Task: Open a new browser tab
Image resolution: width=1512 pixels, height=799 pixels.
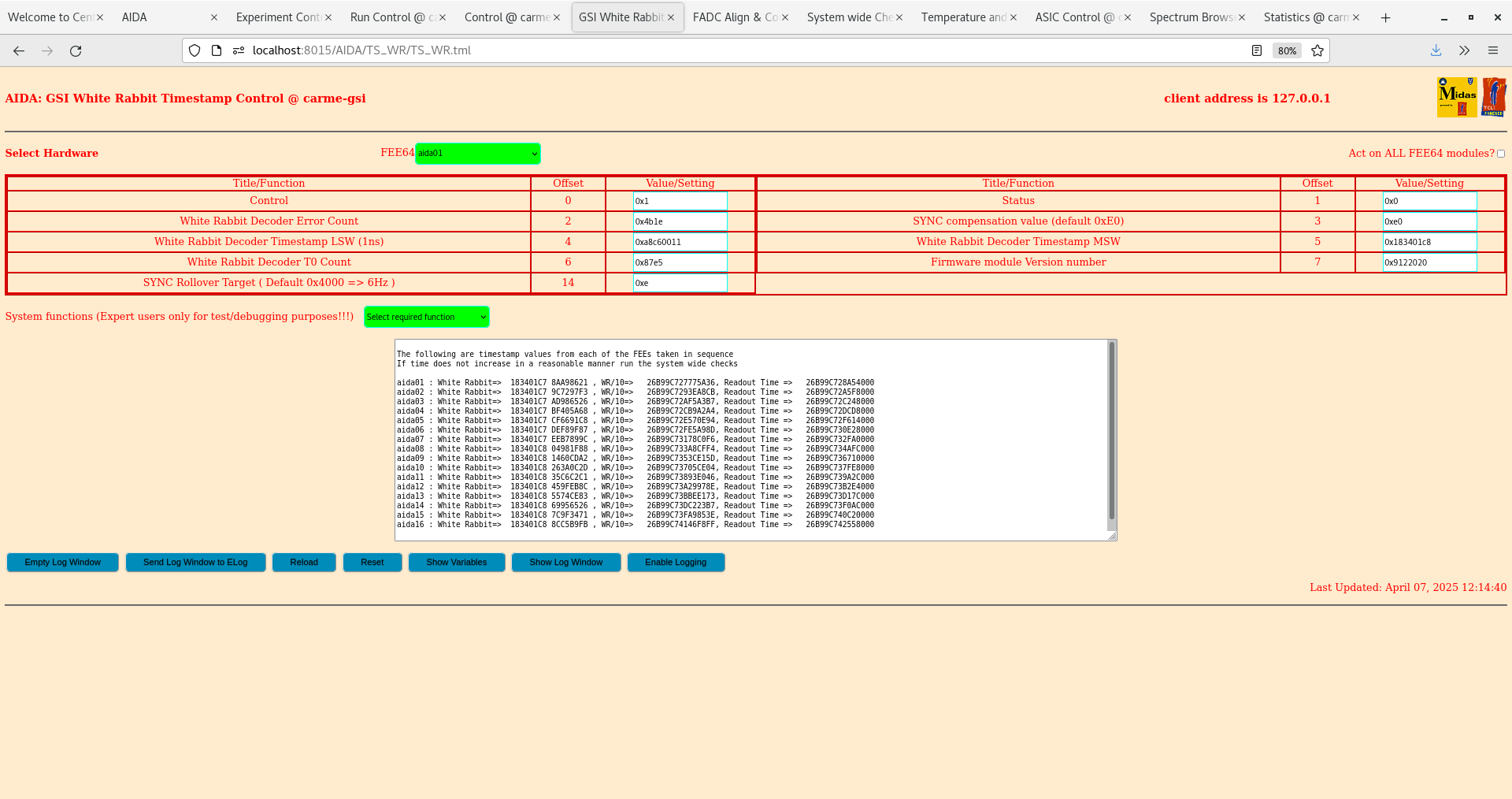Action: coord(1385,17)
